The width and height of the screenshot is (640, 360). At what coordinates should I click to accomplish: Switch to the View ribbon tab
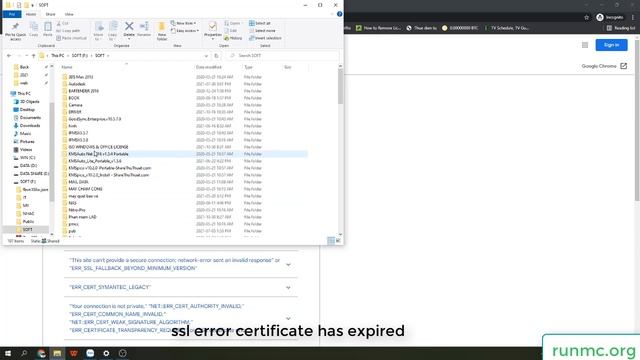coord(69,14)
